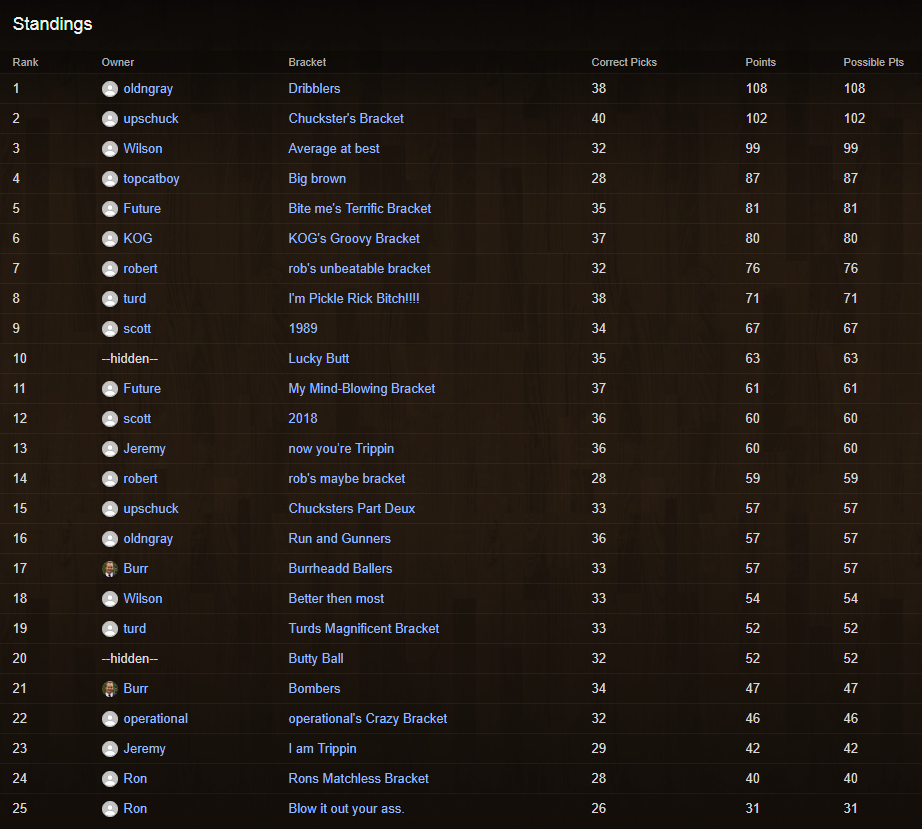Open the Average at best bracket
Image resolution: width=922 pixels, height=829 pixels.
coord(333,148)
